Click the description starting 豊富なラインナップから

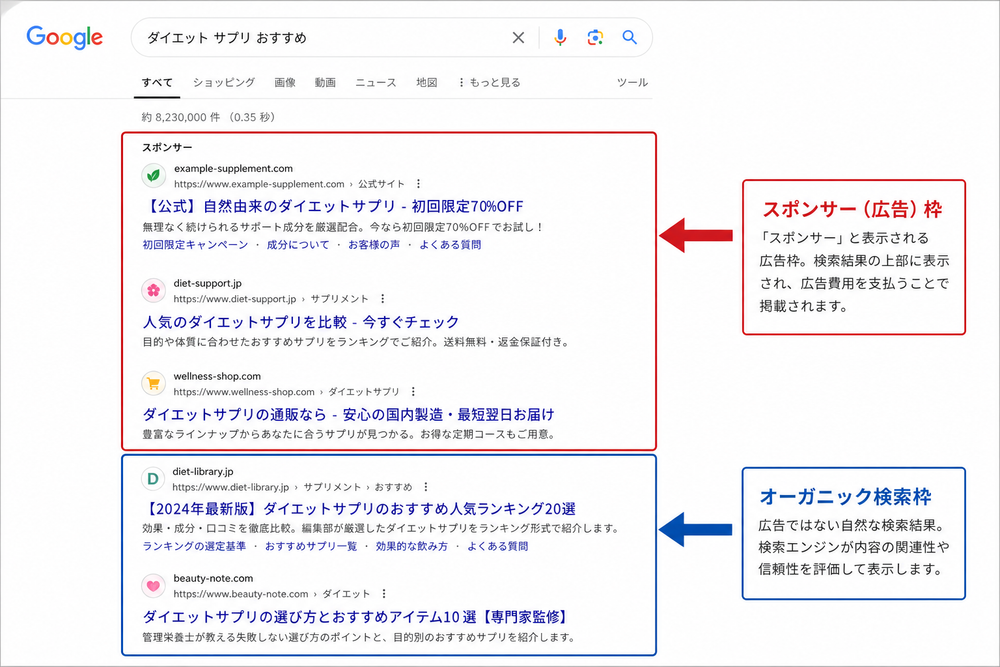click(349, 434)
